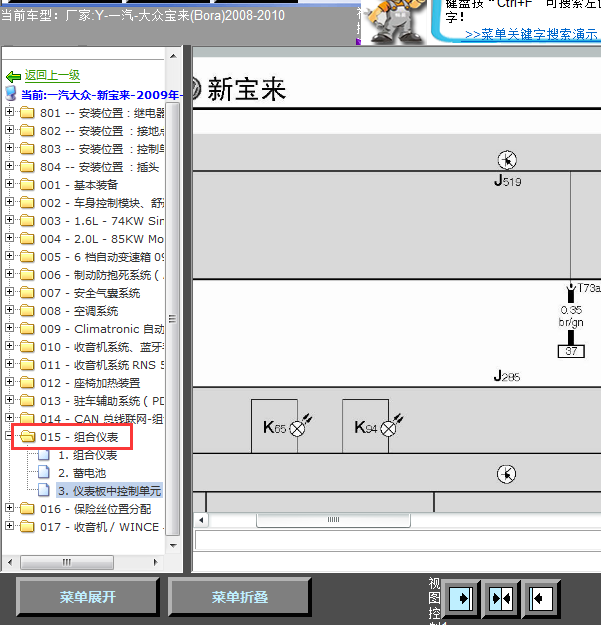
Task: Click the folder icon beside 017 收音机
Action: tap(27, 527)
